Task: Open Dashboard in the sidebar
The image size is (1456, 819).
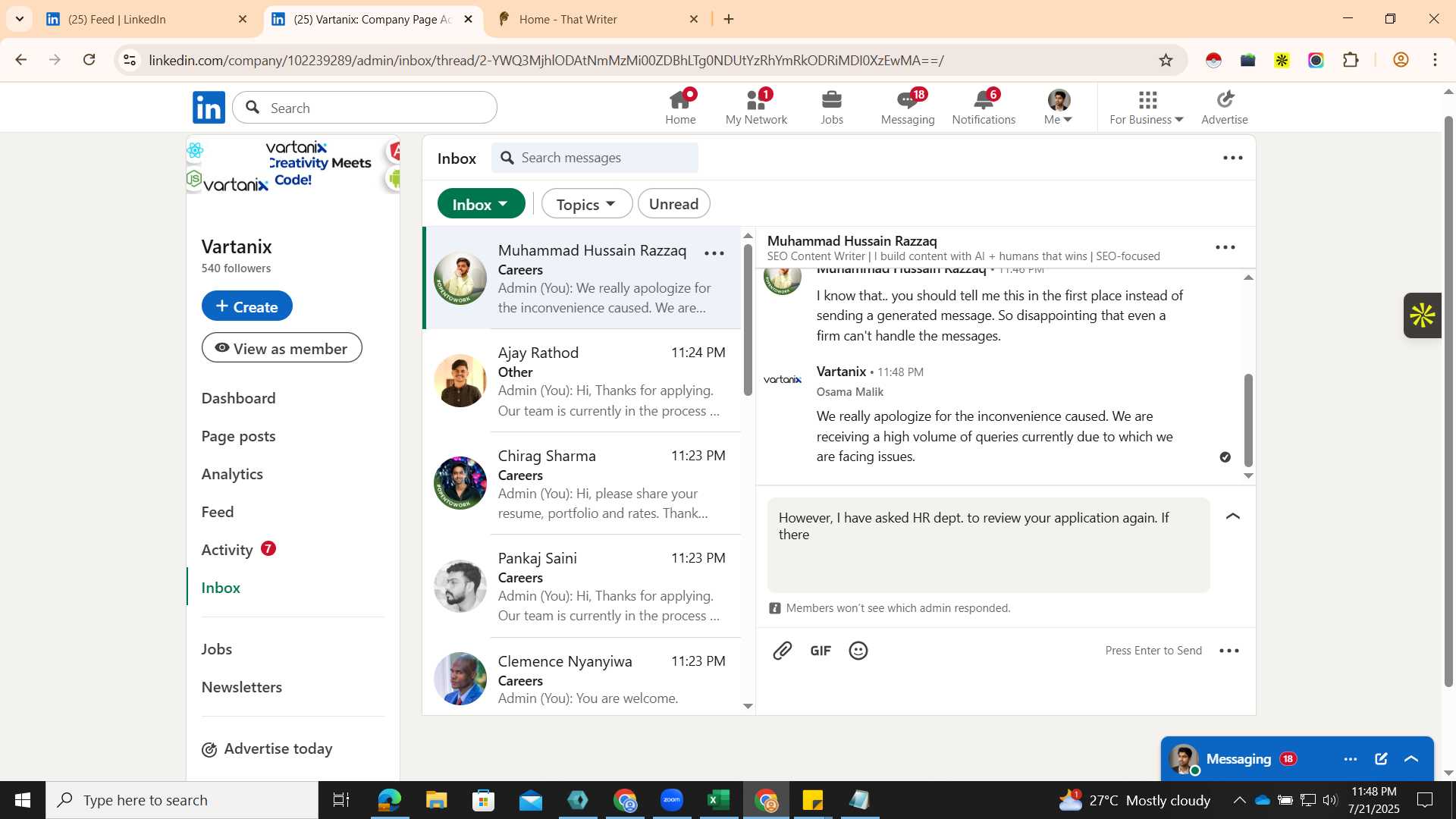Action: click(x=238, y=398)
